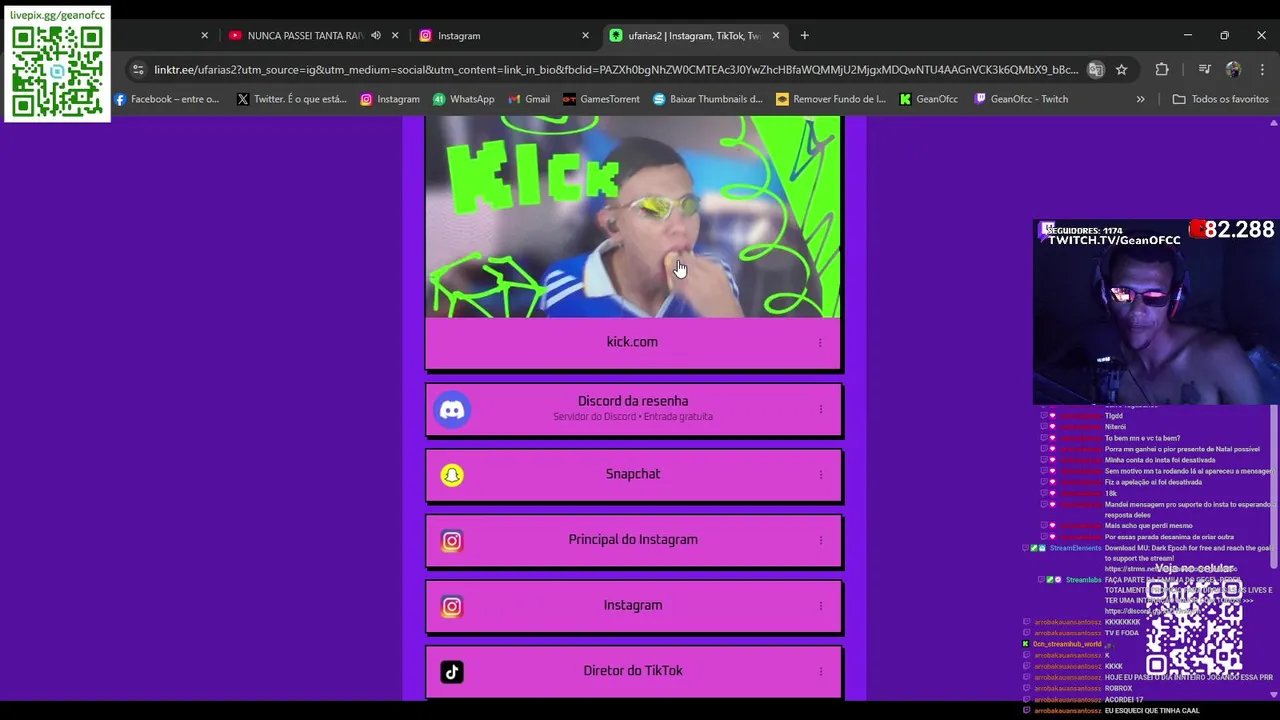Click Instagram icon on Principal do Instagram row

point(452,541)
